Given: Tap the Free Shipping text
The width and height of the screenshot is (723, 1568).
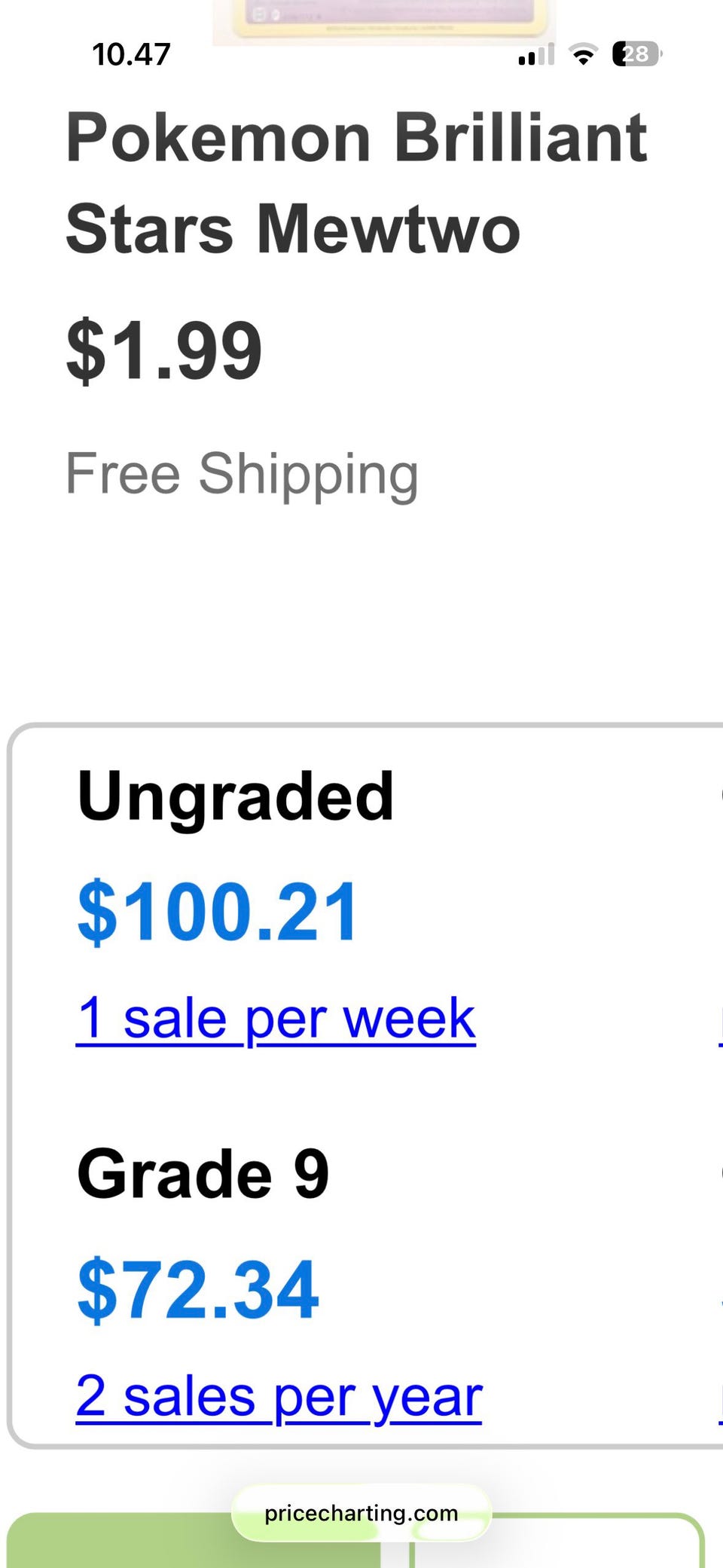Looking at the screenshot, I should [x=242, y=474].
